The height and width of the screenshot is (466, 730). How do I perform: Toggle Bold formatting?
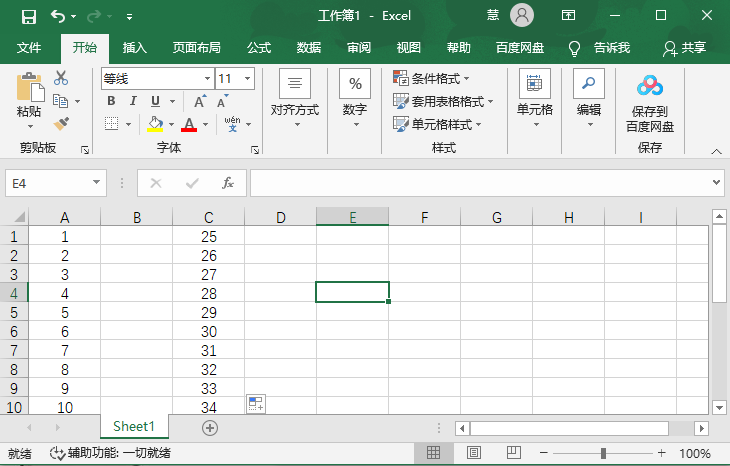pos(111,101)
